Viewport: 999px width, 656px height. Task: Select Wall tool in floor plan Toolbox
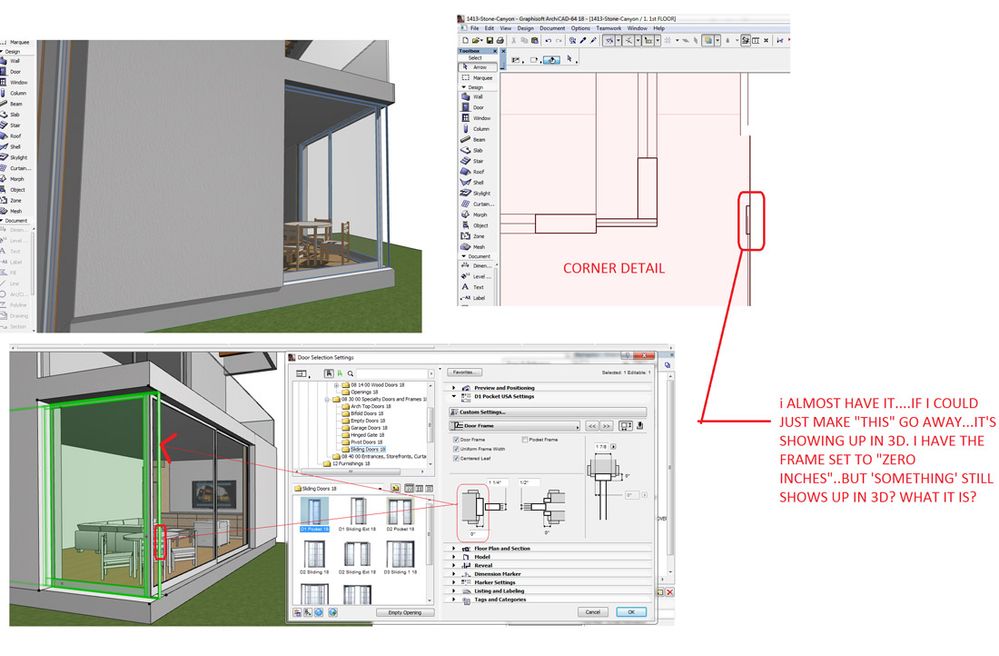click(x=472, y=97)
